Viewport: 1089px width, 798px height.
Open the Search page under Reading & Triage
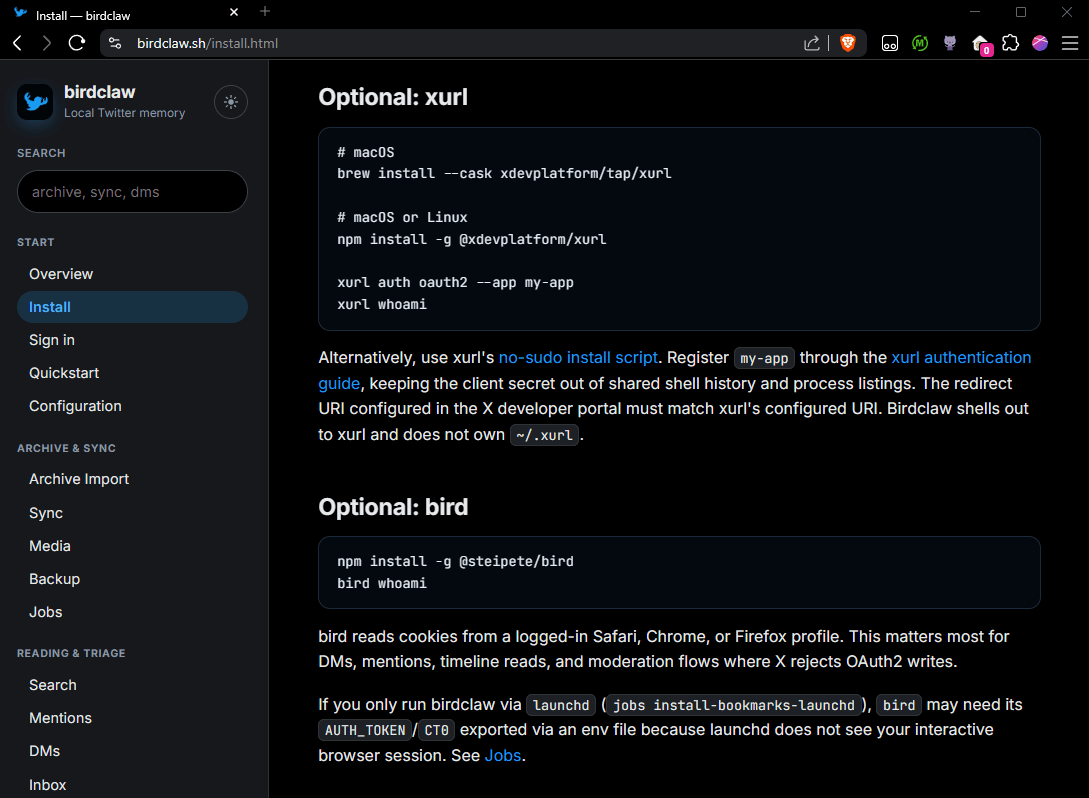click(x=53, y=685)
